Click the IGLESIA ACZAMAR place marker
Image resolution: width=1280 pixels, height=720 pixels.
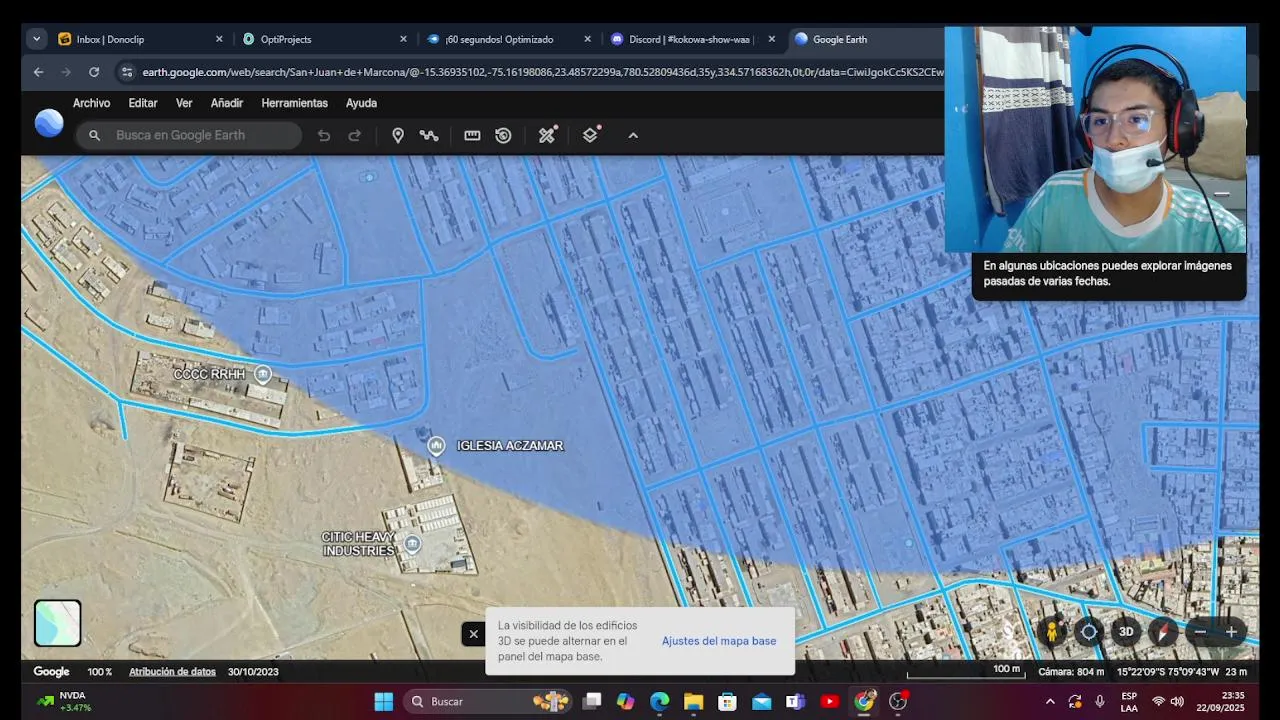(x=436, y=446)
